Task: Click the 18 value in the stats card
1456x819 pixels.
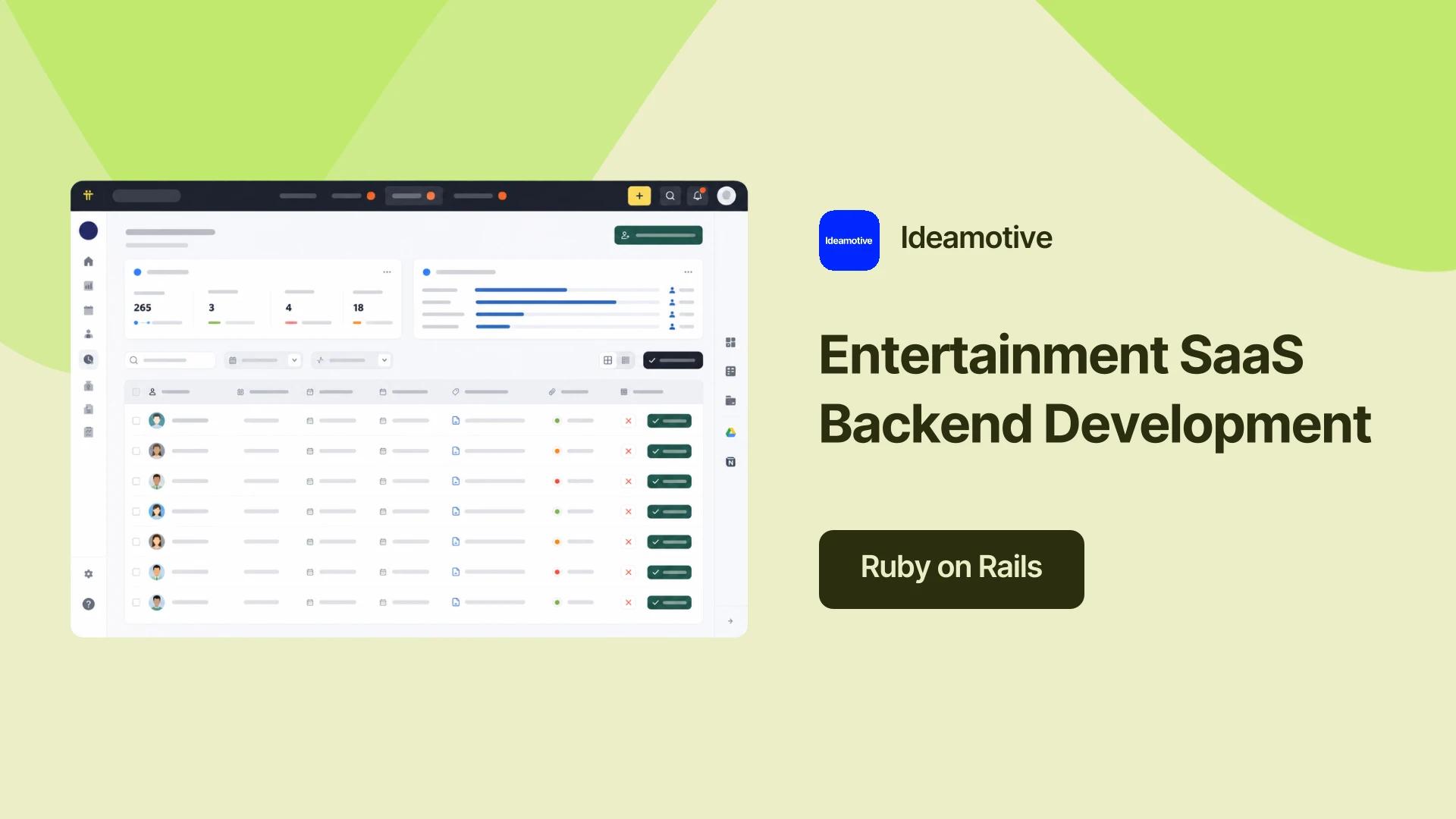Action: coord(359,308)
